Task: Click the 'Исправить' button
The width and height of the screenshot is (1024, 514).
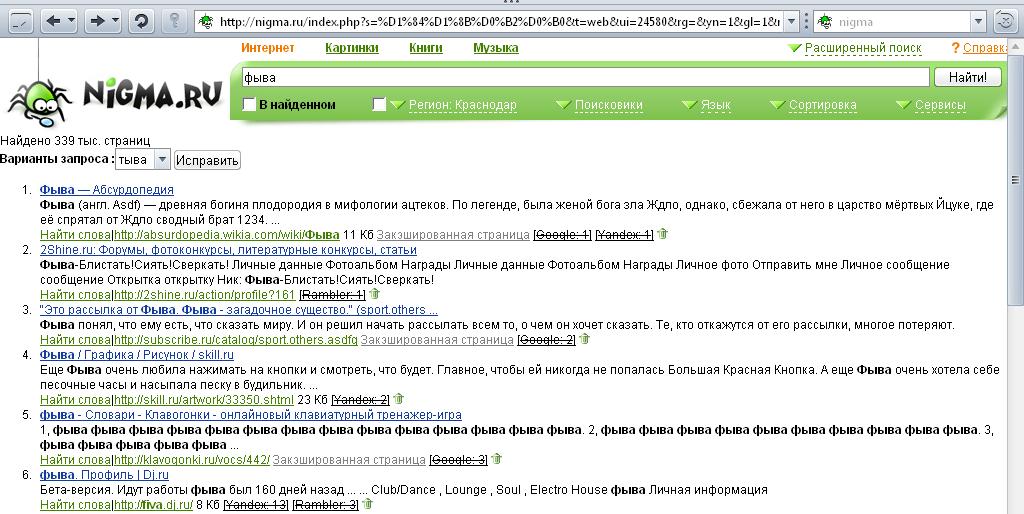Action: [x=207, y=160]
